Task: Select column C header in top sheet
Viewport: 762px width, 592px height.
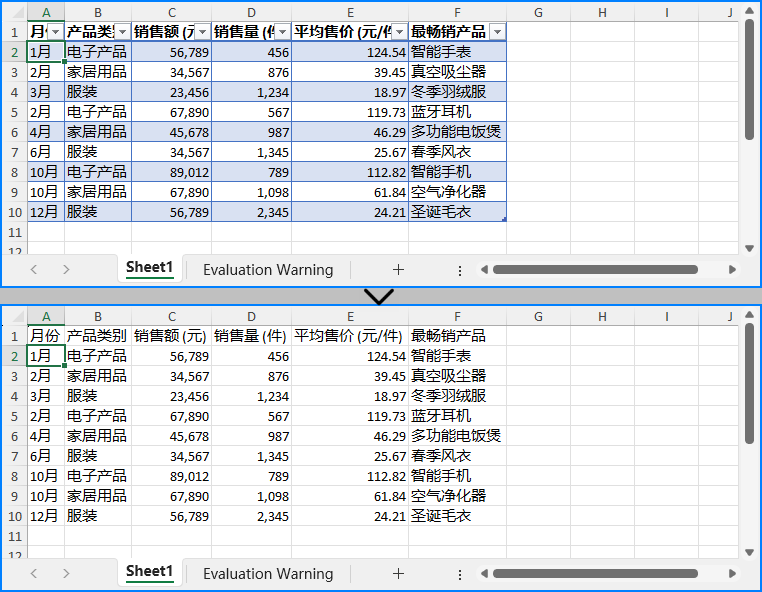Action: tap(172, 13)
